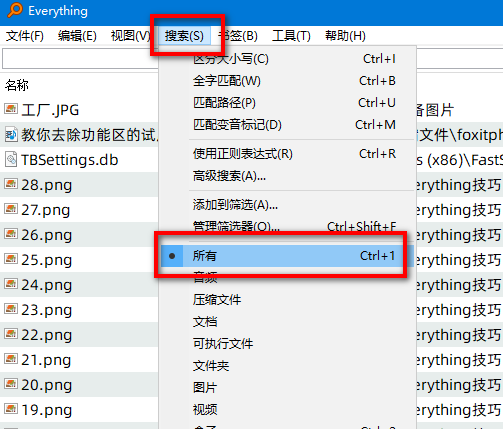This screenshot has height=429, width=503.
Task: Open the 工具(T) menu
Action: click(x=291, y=36)
